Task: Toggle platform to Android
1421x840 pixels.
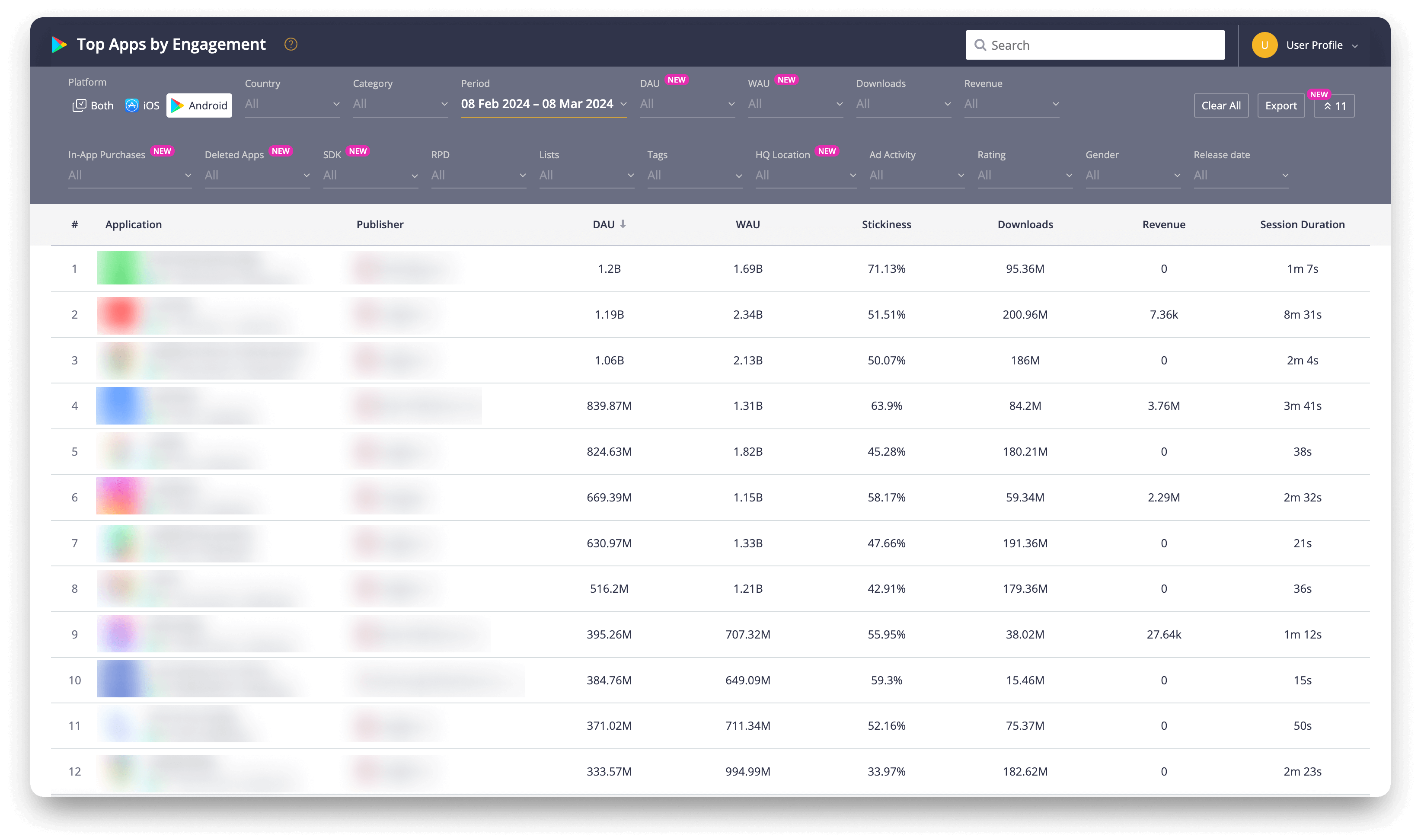Action: tap(198, 105)
